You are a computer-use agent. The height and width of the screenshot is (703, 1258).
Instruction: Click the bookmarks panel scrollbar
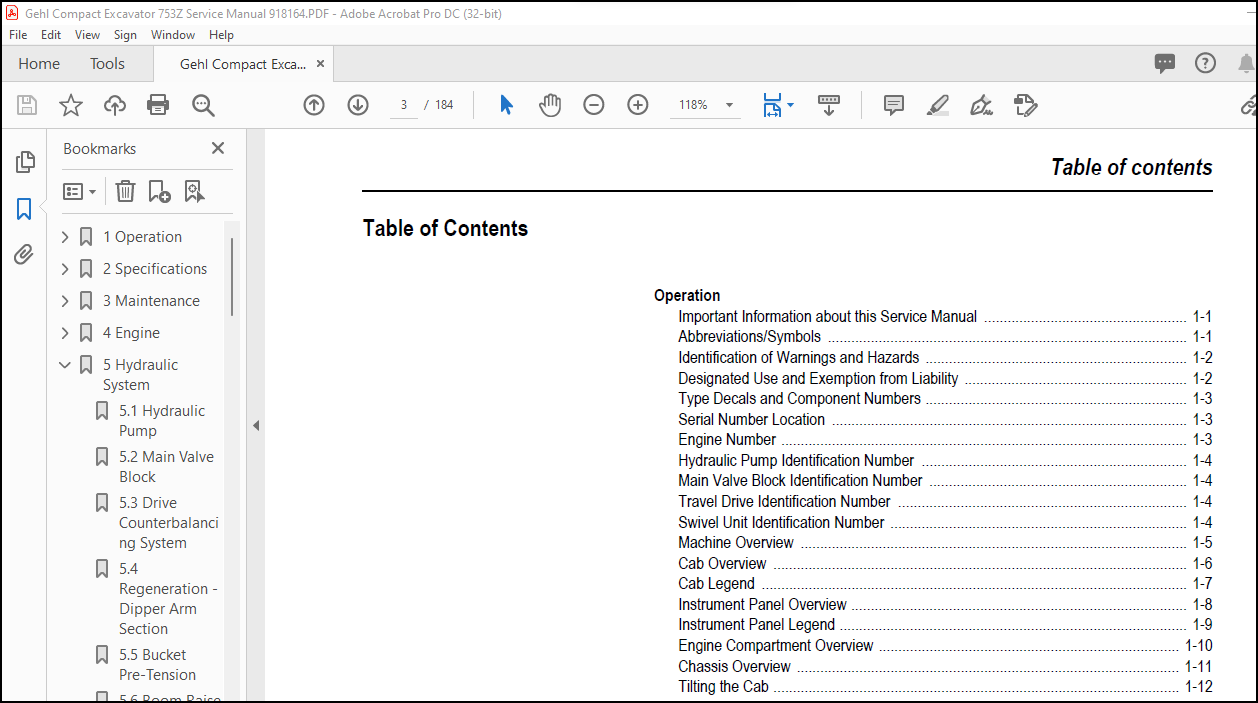point(232,277)
